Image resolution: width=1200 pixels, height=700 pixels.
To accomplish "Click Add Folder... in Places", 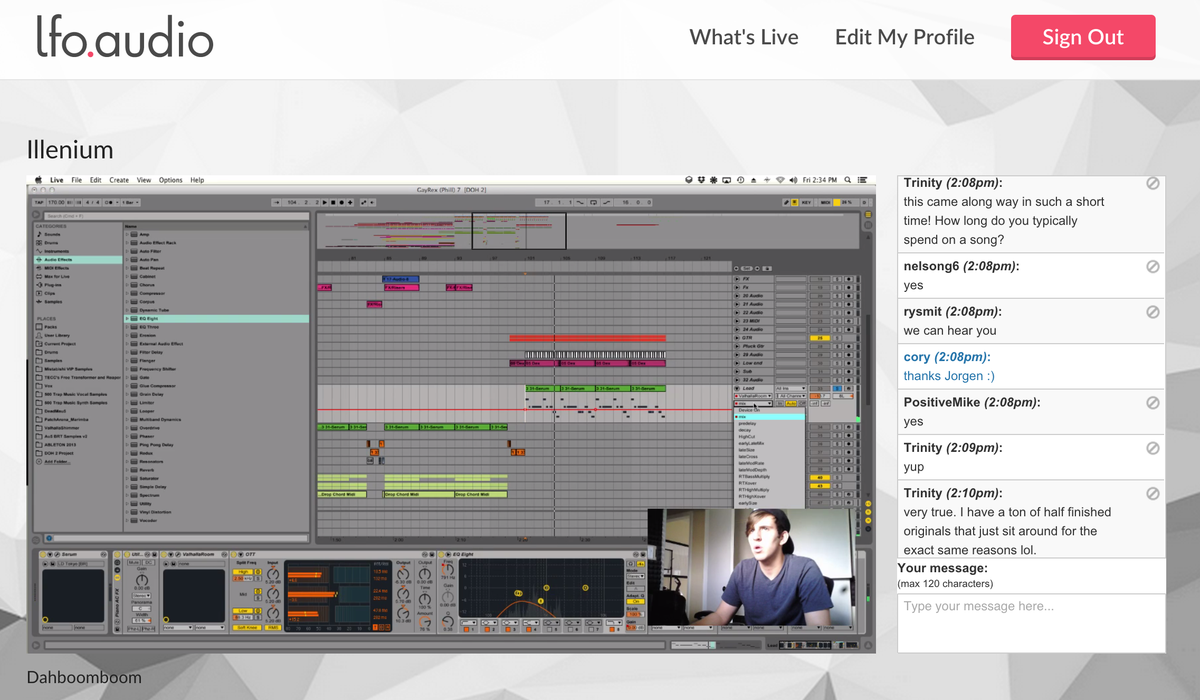I will point(57,461).
